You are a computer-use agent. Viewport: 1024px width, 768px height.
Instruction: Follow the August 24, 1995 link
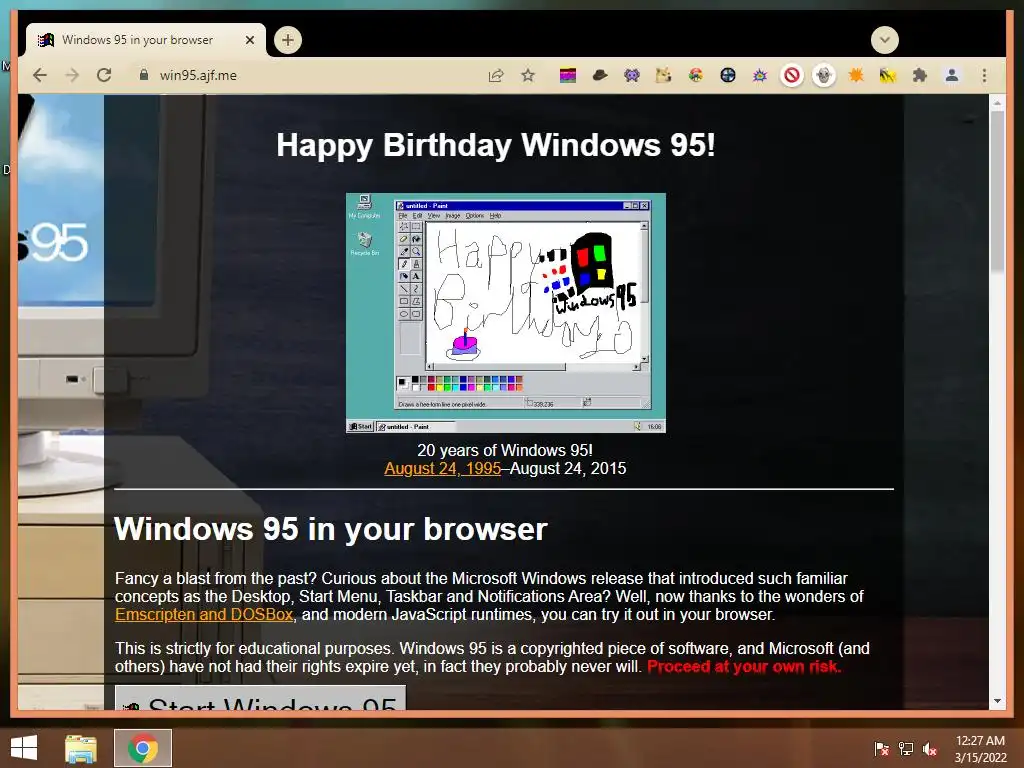pyautogui.click(x=443, y=468)
